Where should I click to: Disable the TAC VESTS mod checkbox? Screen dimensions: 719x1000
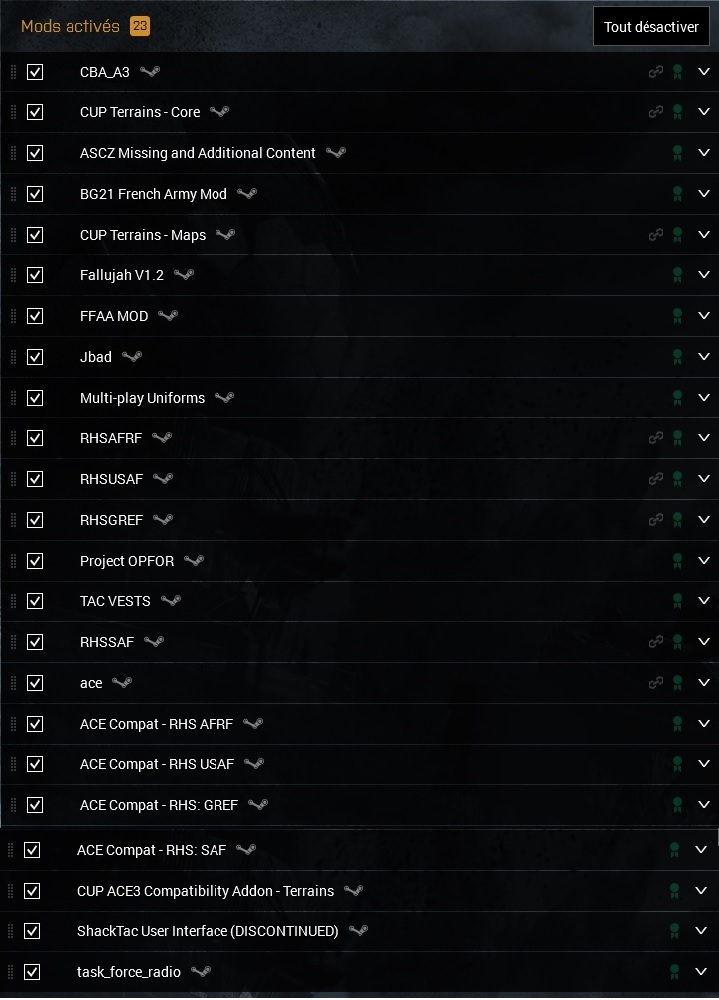coord(35,601)
